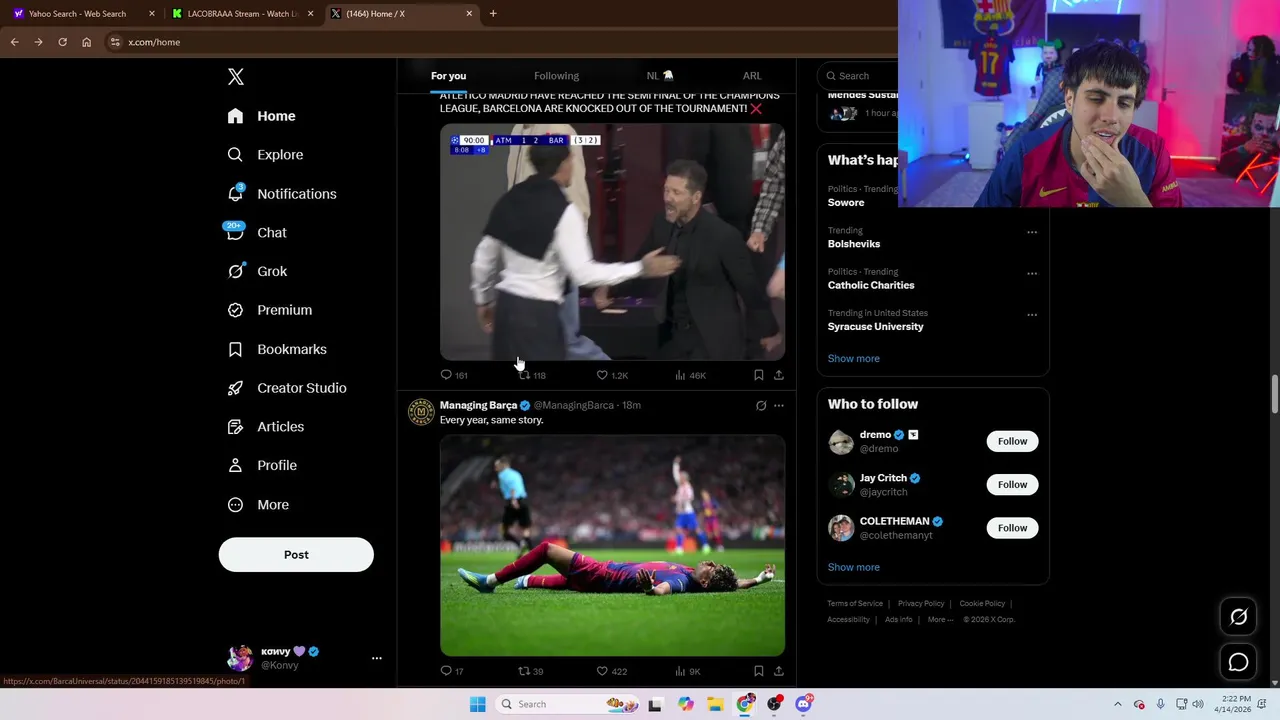View analytics of post with 46K views
Screen dimensions: 1280x720
coord(690,375)
